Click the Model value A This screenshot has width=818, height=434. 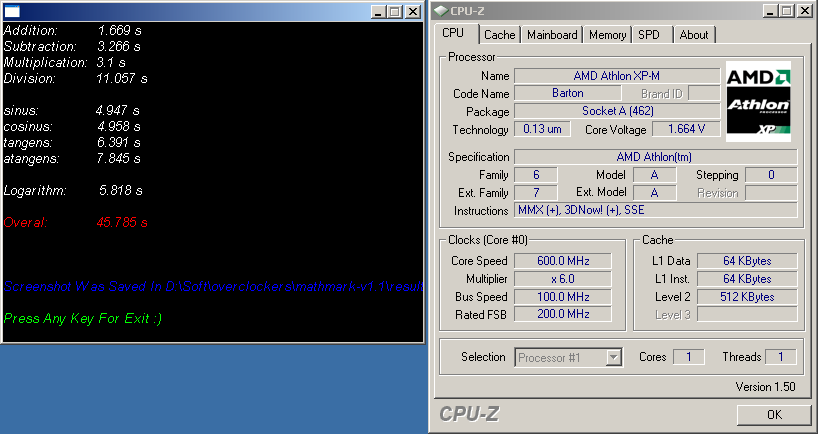(x=654, y=175)
